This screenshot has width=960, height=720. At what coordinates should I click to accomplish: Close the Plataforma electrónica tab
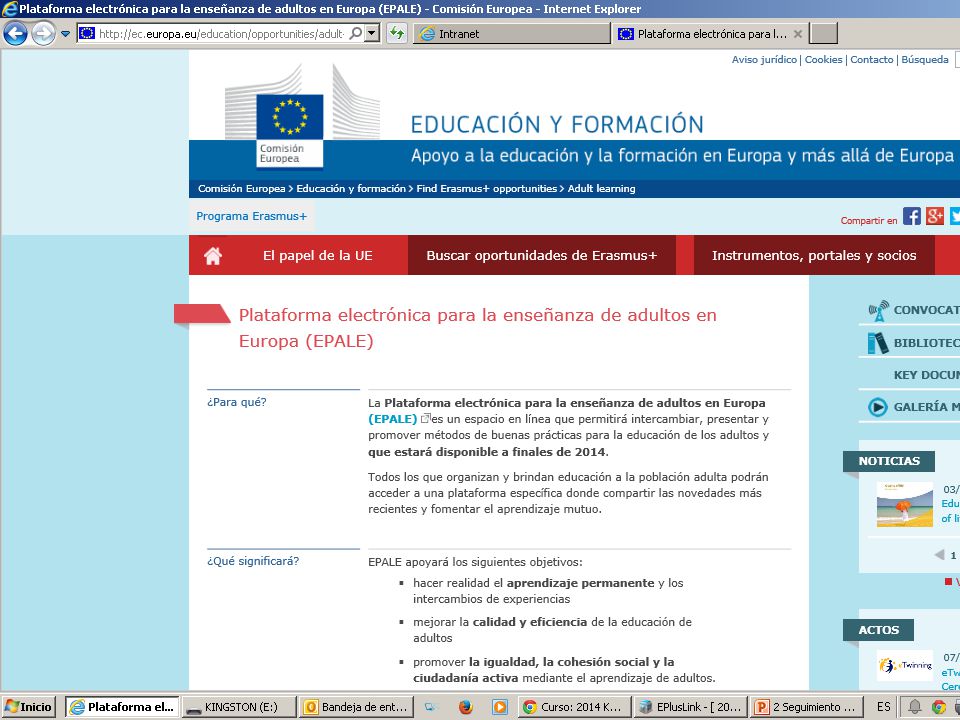(798, 34)
